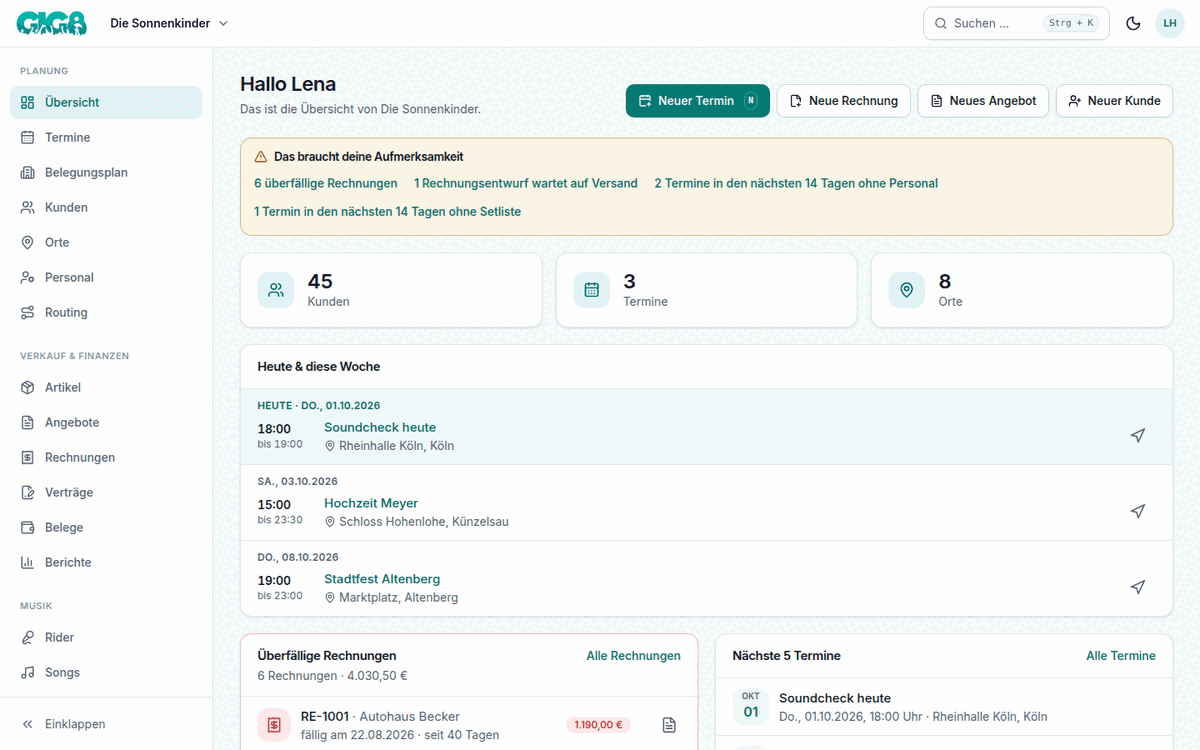The width and height of the screenshot is (1200, 750).
Task: Open the LH user avatar menu
Action: (x=1170, y=23)
